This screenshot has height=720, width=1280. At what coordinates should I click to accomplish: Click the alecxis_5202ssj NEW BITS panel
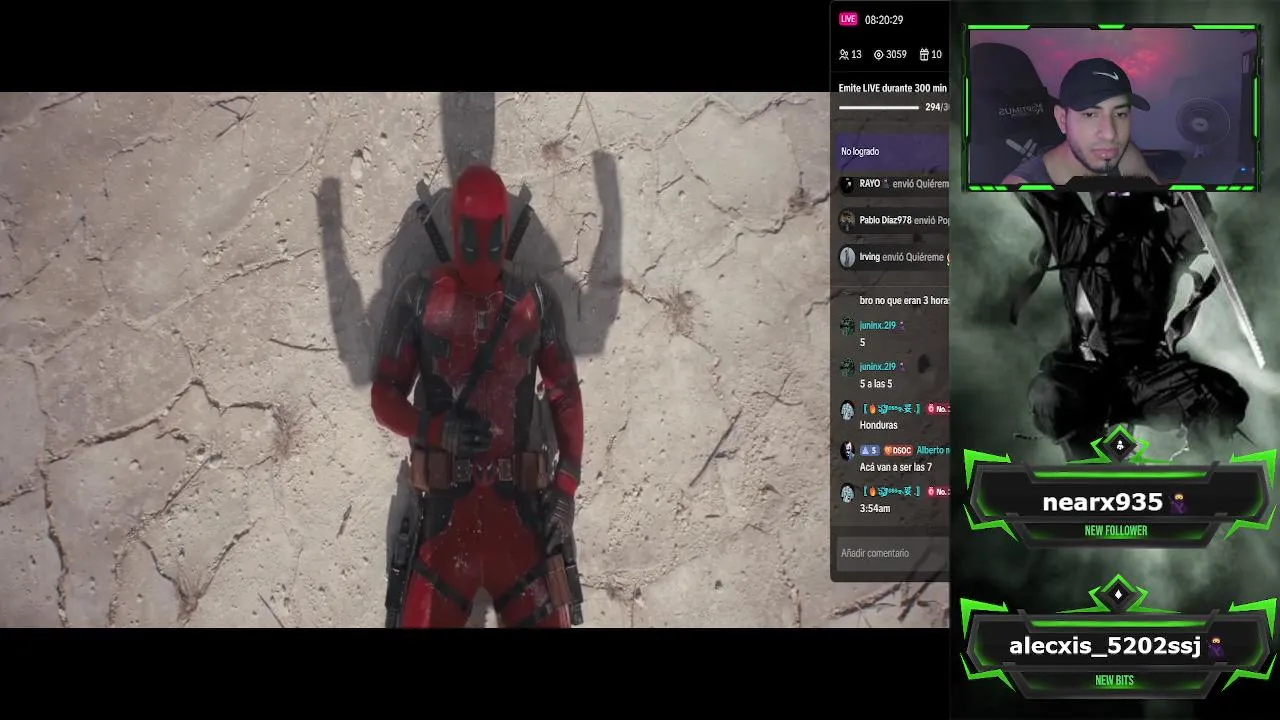pos(1116,648)
